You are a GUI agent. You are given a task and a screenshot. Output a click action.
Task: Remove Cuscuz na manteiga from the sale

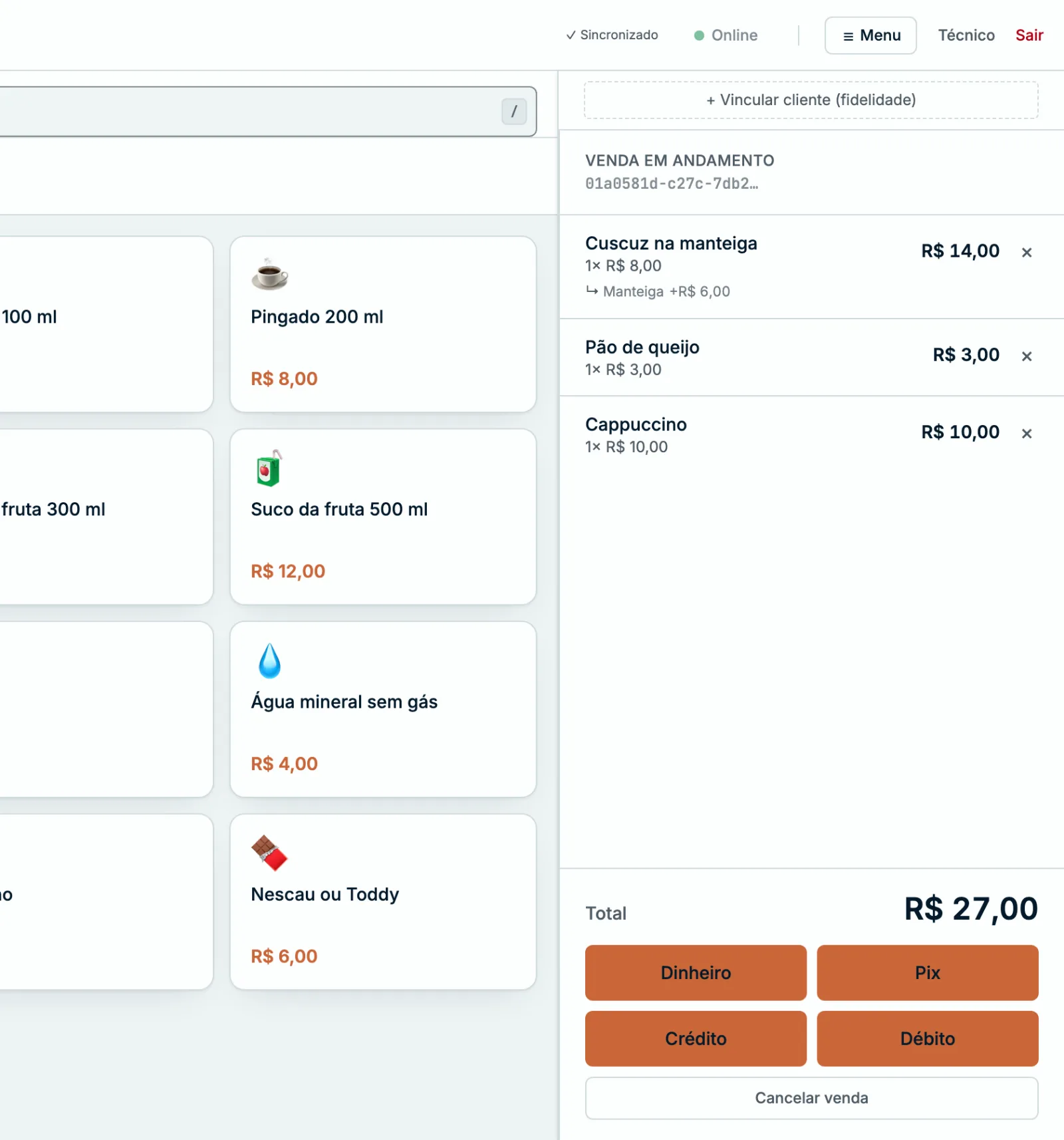coord(1027,252)
